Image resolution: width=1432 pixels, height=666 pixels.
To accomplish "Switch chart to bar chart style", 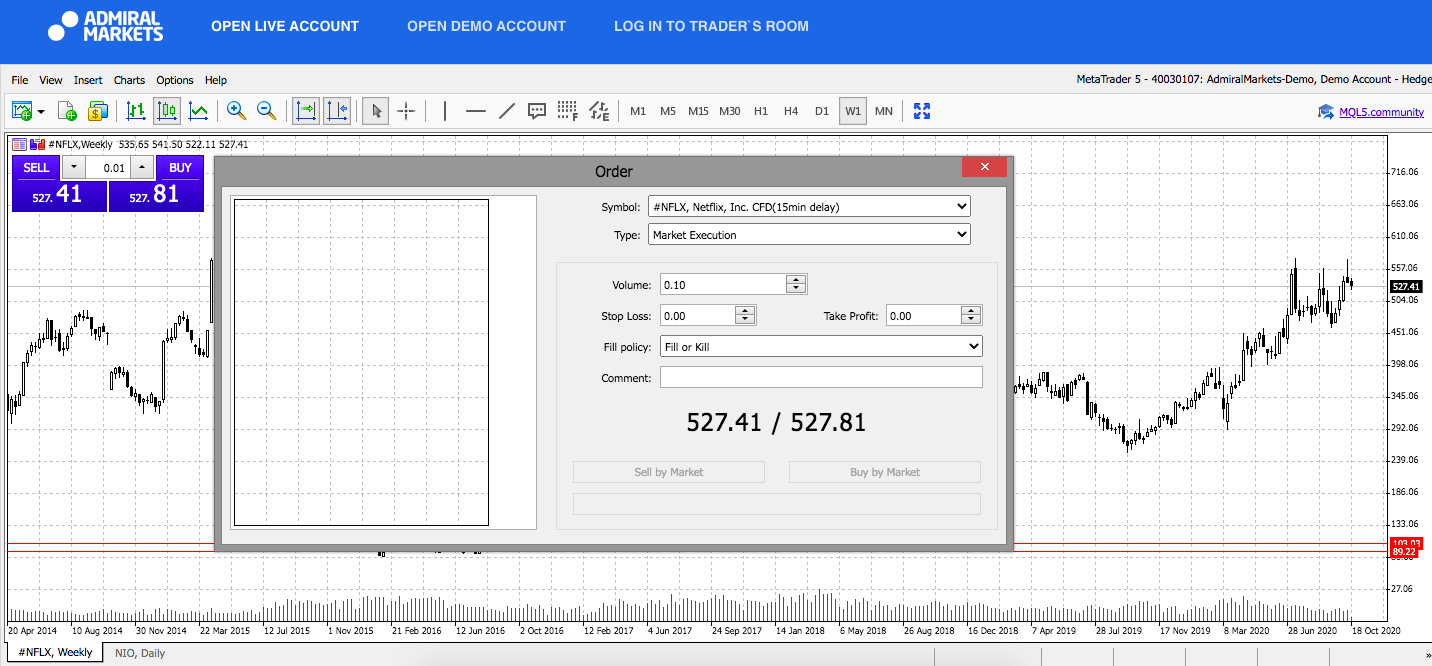I will [136, 111].
